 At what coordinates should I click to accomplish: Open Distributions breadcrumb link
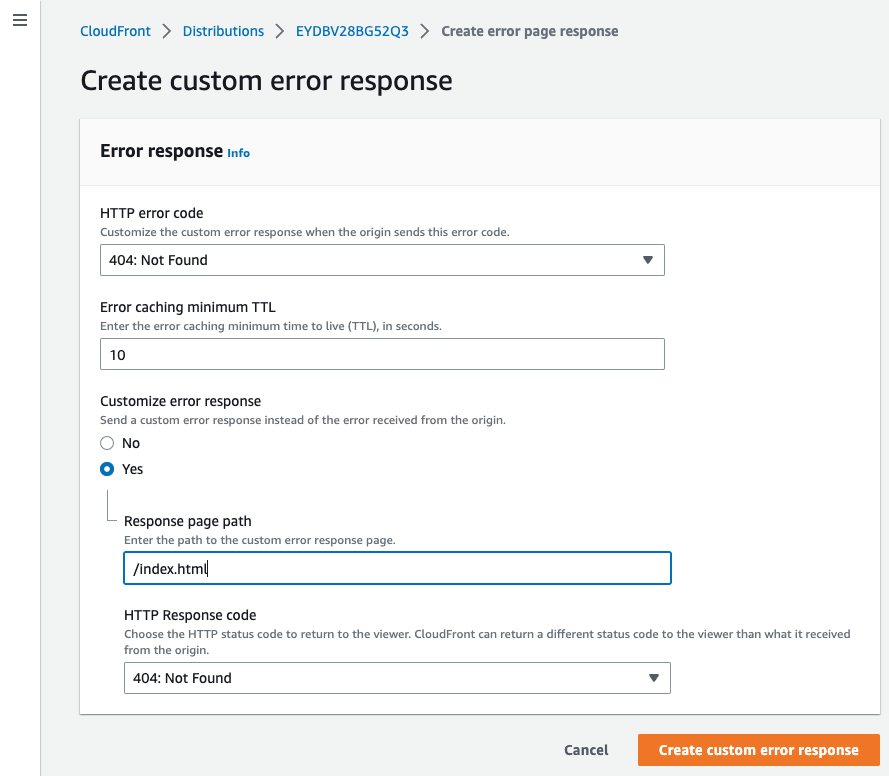click(x=223, y=31)
